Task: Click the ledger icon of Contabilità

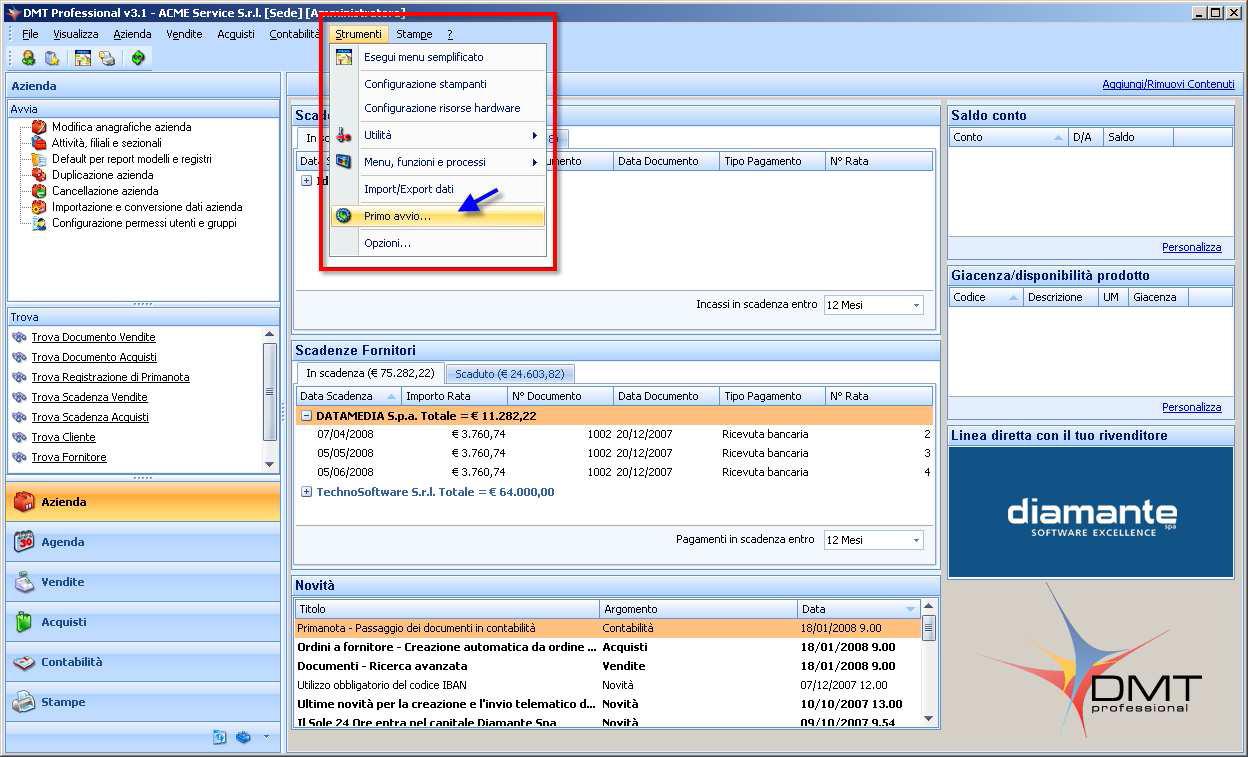Action: coord(24,662)
